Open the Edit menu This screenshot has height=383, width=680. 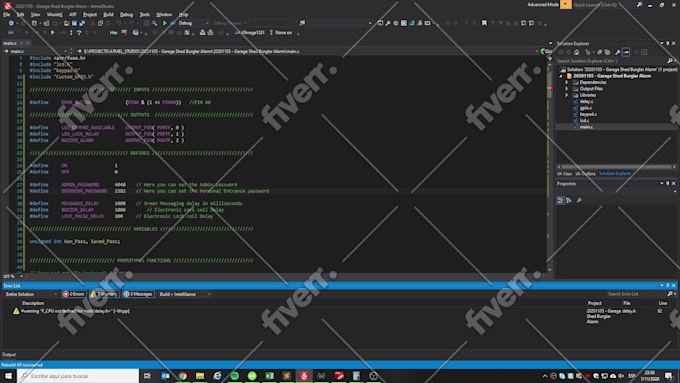coord(20,14)
